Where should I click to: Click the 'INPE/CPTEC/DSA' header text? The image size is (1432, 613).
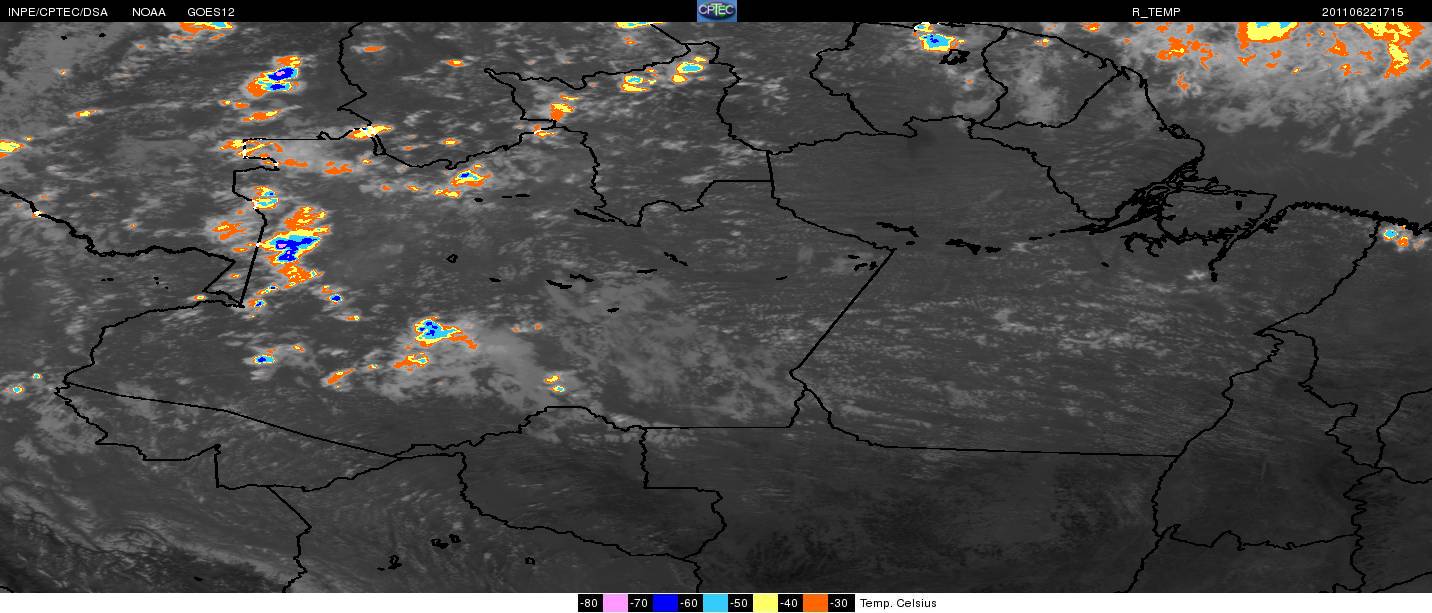58,12
